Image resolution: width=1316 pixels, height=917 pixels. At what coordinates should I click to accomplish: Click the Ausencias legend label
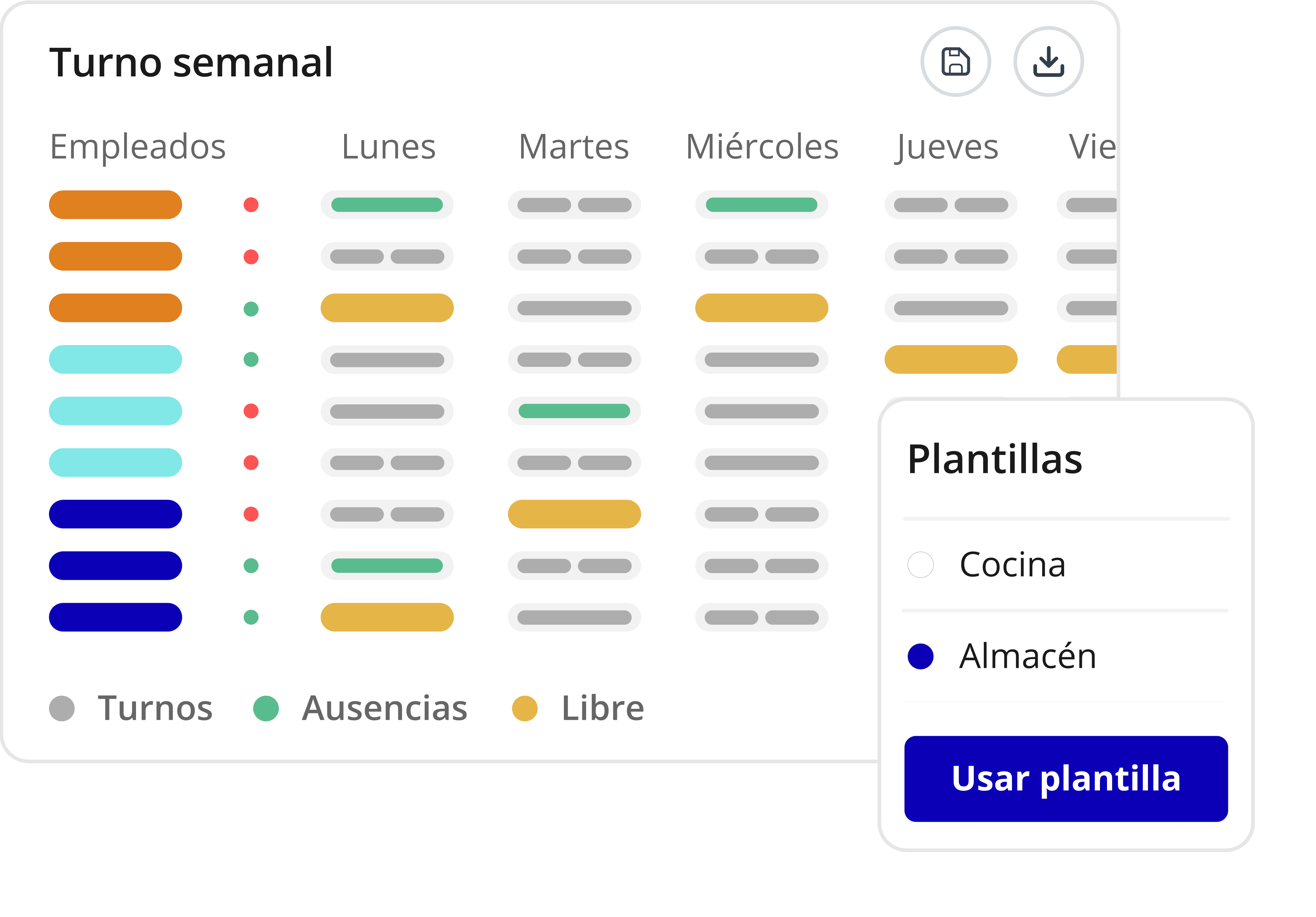coord(384,709)
